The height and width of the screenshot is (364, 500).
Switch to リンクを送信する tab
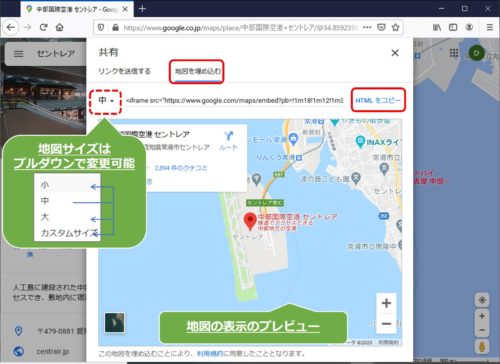124,71
